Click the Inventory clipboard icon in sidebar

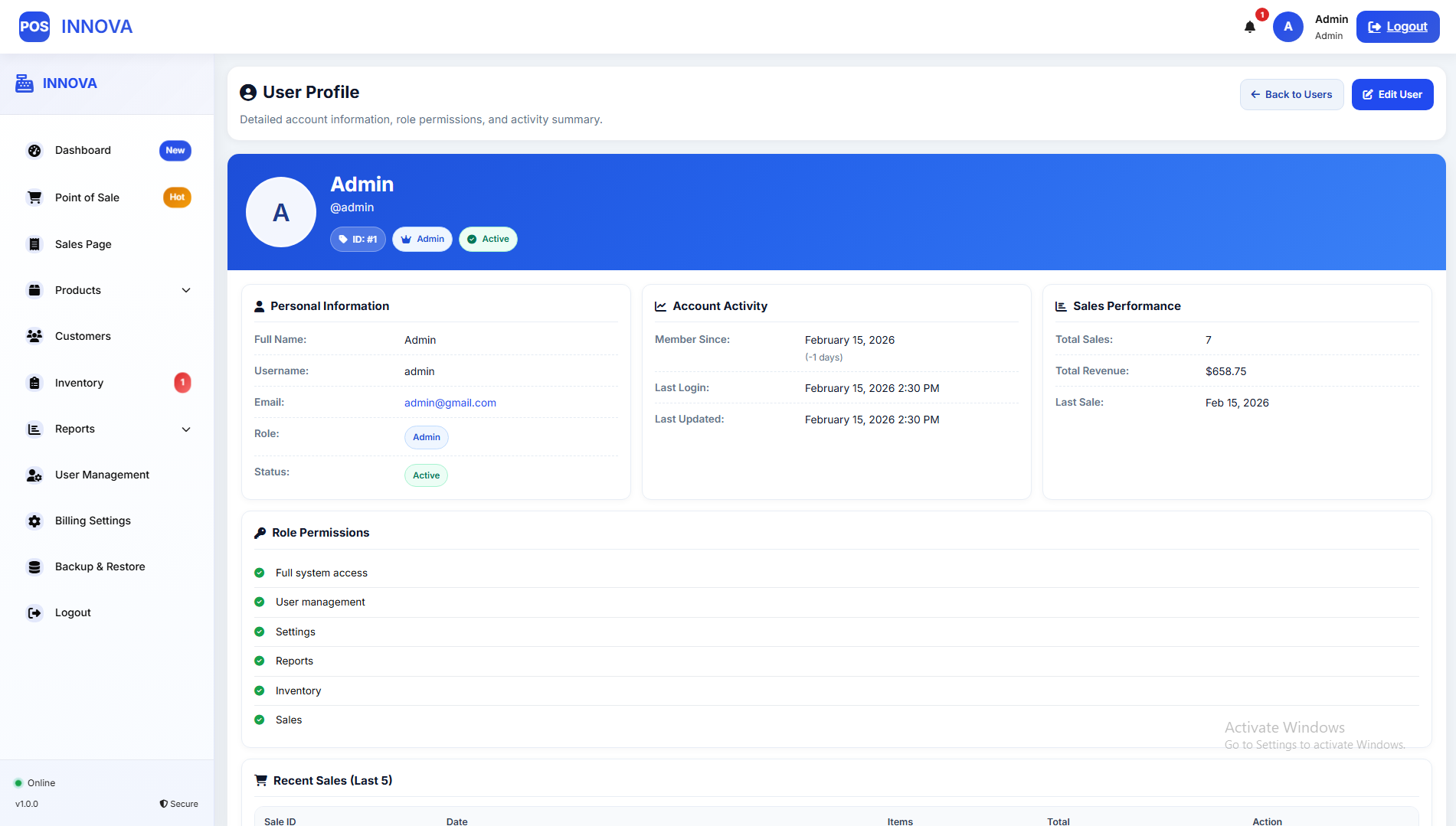point(34,383)
